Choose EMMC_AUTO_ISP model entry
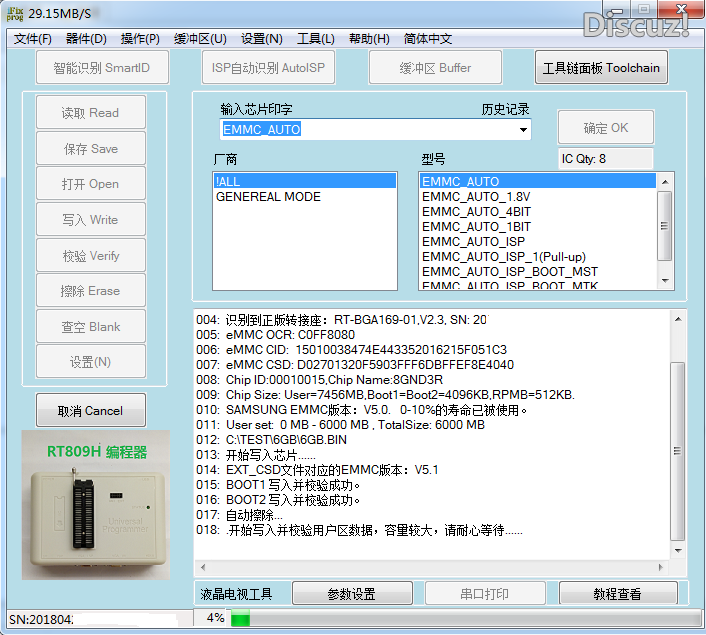The height and width of the screenshot is (635, 706). point(473,241)
